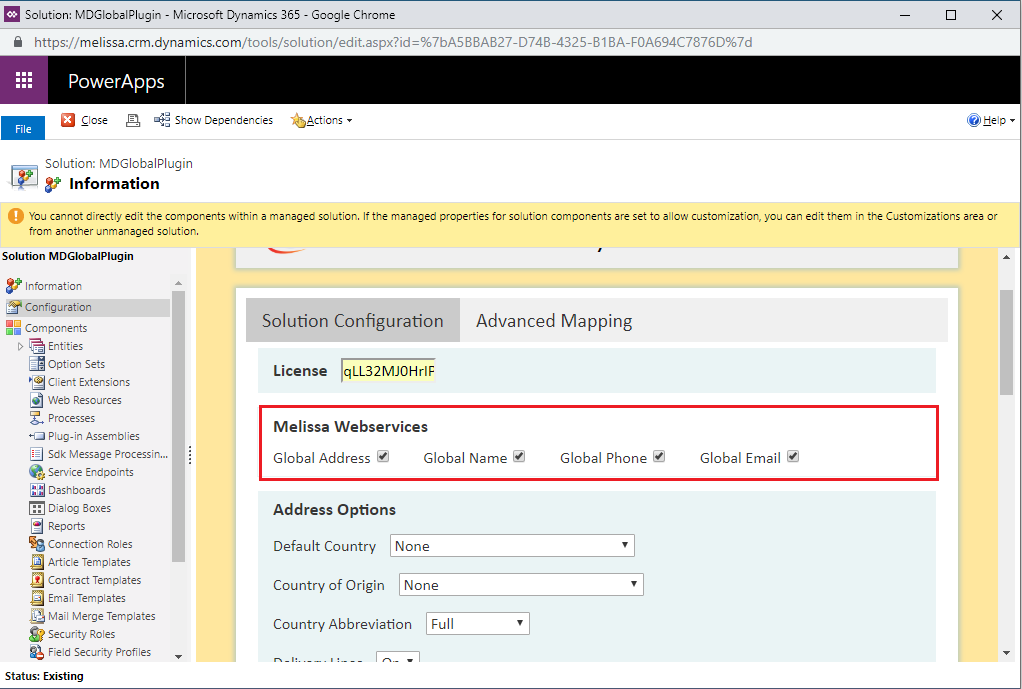
Task: Click Show Dependencies label
Action: (x=224, y=120)
